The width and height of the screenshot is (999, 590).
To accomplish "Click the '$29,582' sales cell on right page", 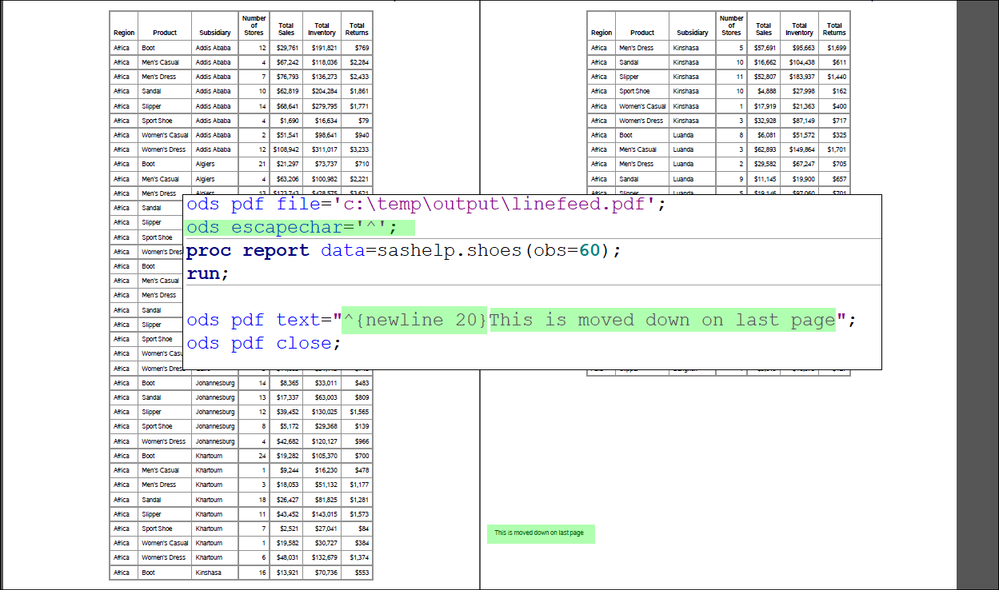I will [765, 164].
